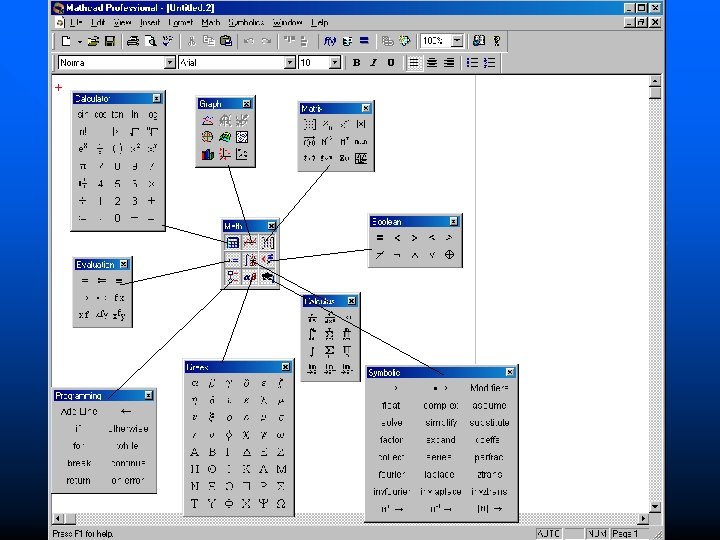
Task: Click otherwise in Programming palette
Action: 128,429
